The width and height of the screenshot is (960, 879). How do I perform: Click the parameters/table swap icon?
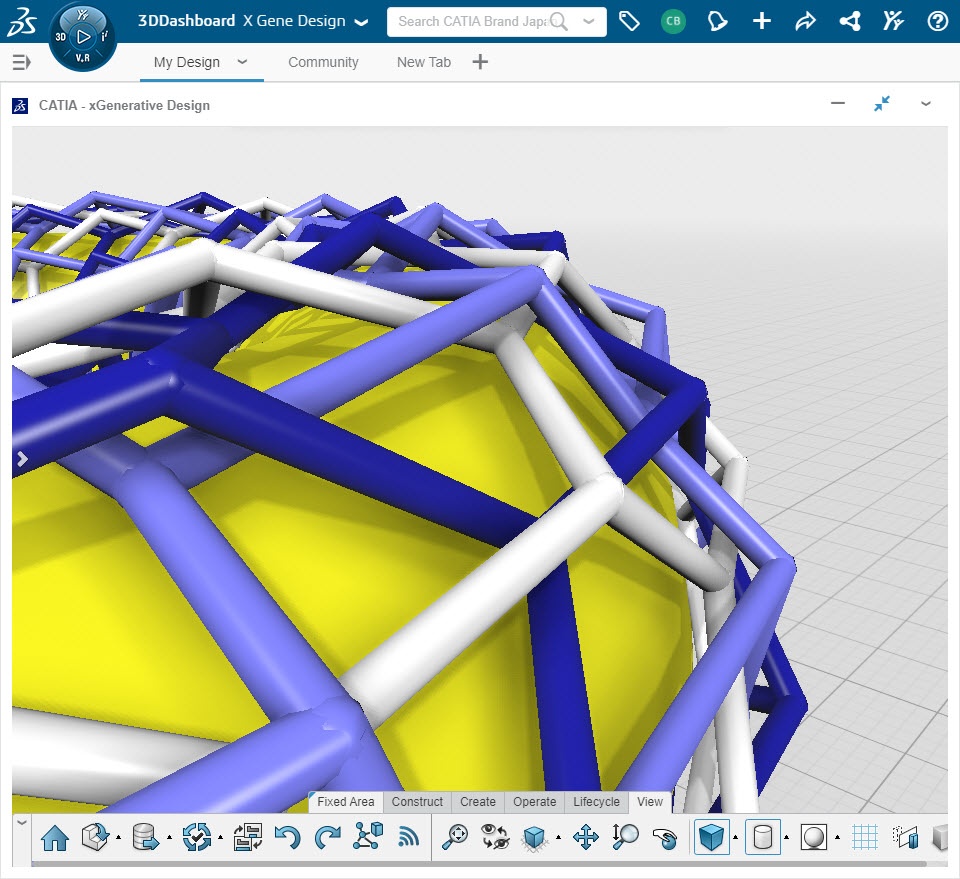coord(248,837)
